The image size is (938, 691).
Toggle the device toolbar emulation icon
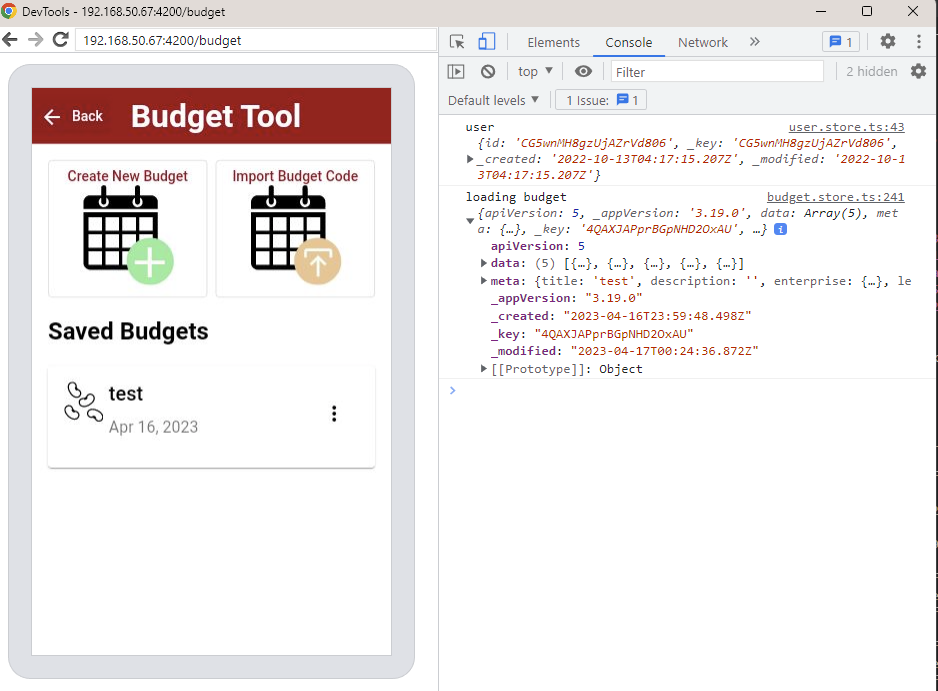tap(487, 42)
